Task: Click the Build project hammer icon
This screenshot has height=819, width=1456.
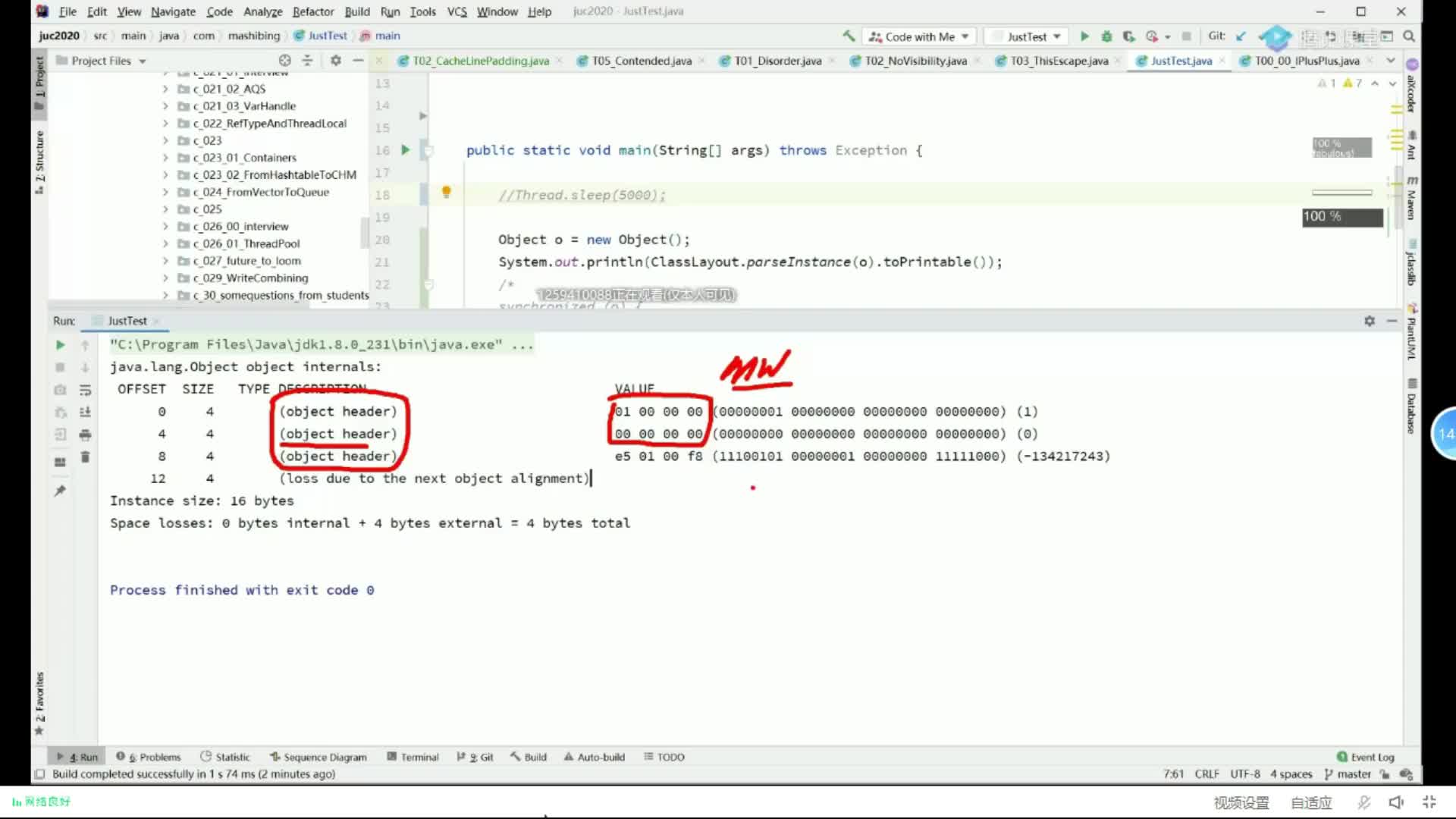Action: click(x=849, y=36)
